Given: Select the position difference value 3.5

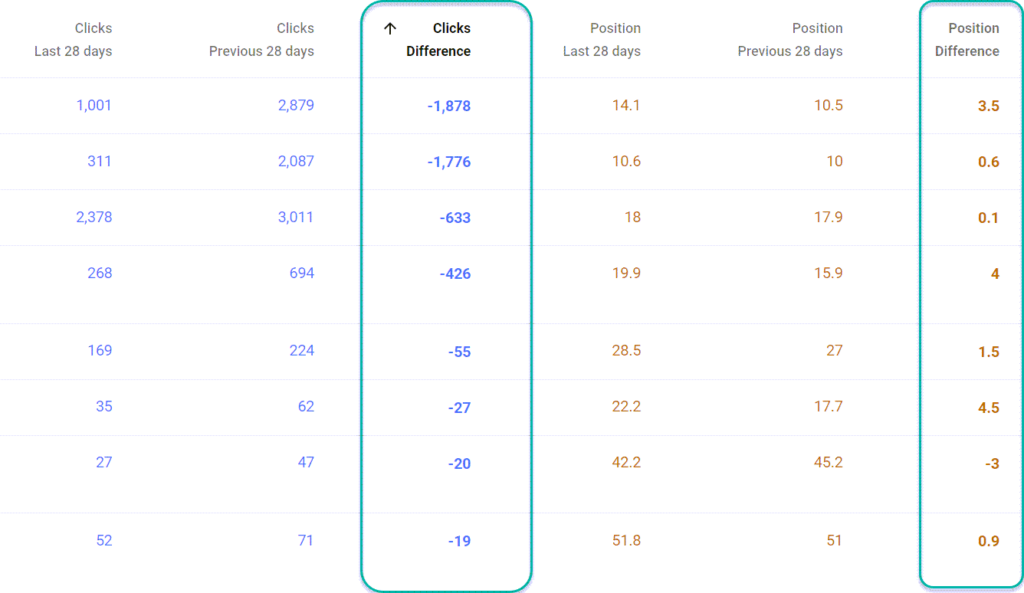Looking at the screenshot, I should [989, 106].
